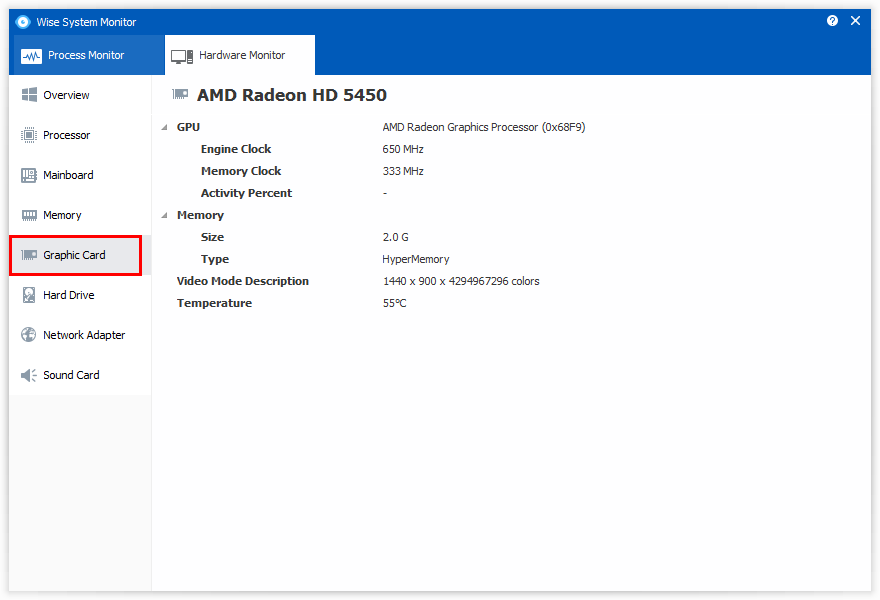Open the Network Adapter section label
880x600 pixels.
click(x=84, y=335)
